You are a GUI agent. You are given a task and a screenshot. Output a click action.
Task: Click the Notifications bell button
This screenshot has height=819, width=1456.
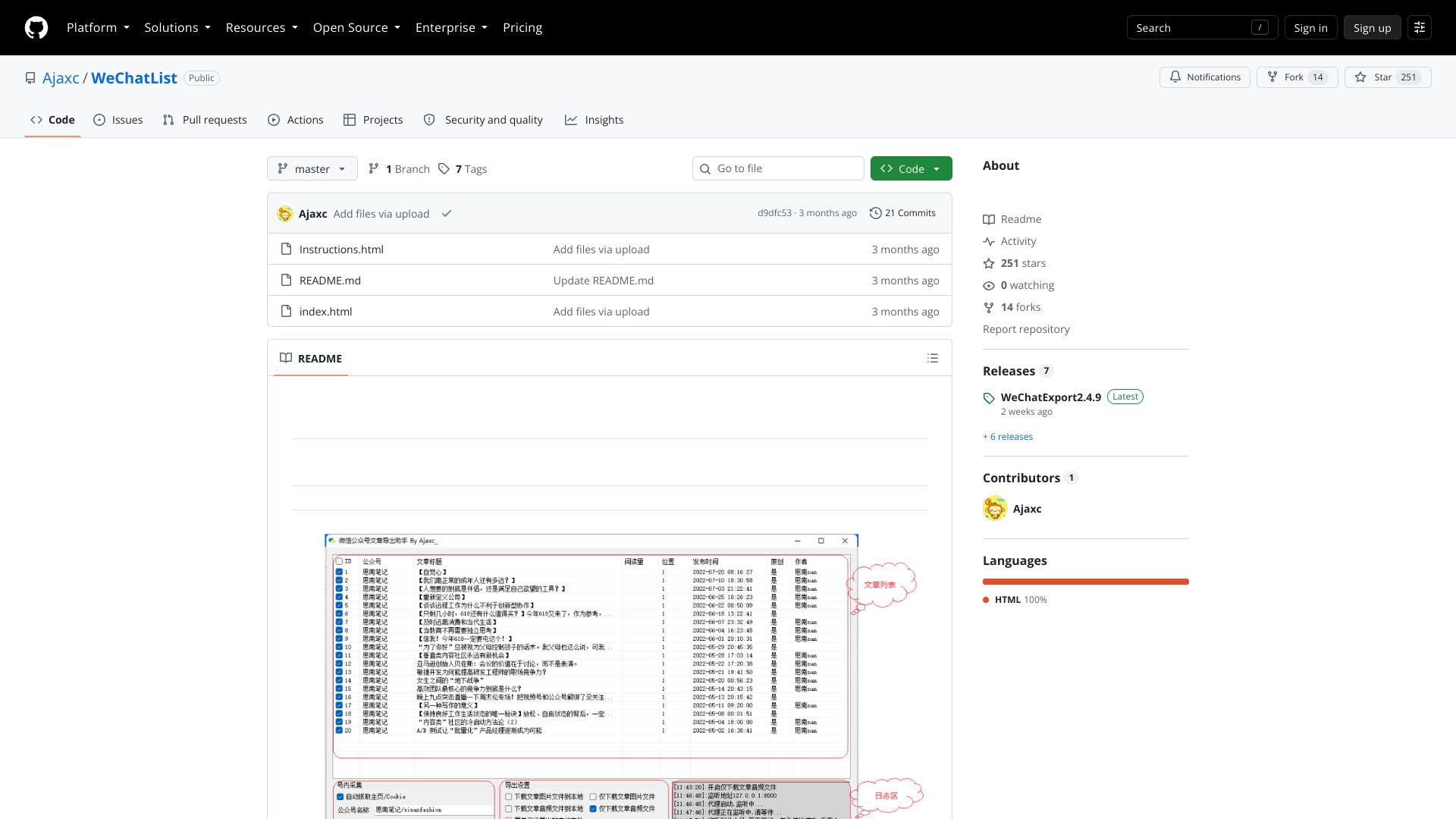[x=1204, y=77]
